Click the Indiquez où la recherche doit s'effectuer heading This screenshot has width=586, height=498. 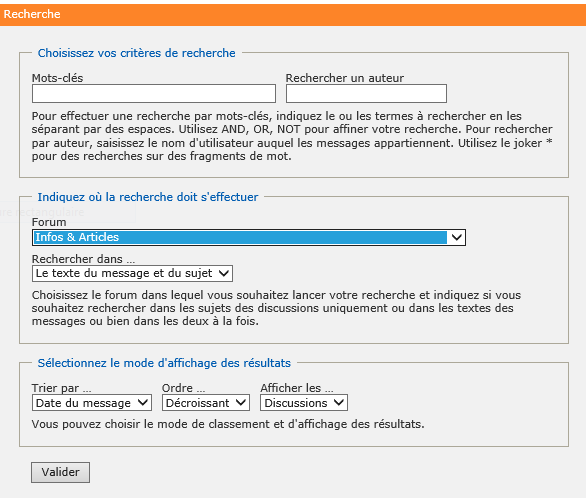tap(148, 197)
